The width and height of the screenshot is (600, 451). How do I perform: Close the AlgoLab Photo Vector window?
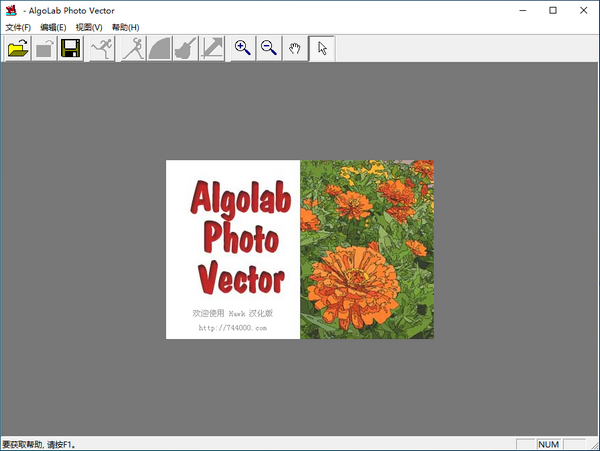click(583, 10)
